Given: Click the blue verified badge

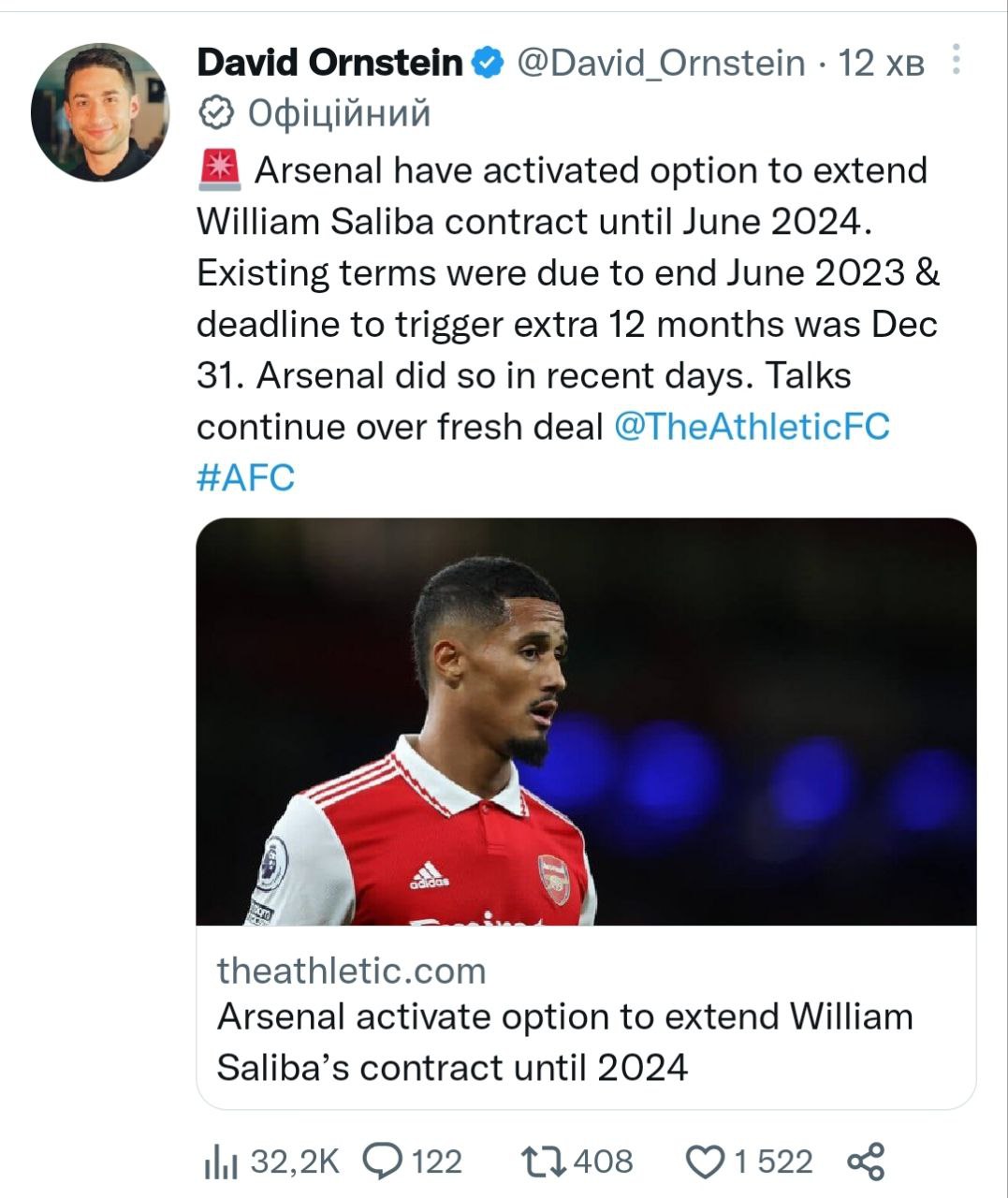Looking at the screenshot, I should pos(487,63).
